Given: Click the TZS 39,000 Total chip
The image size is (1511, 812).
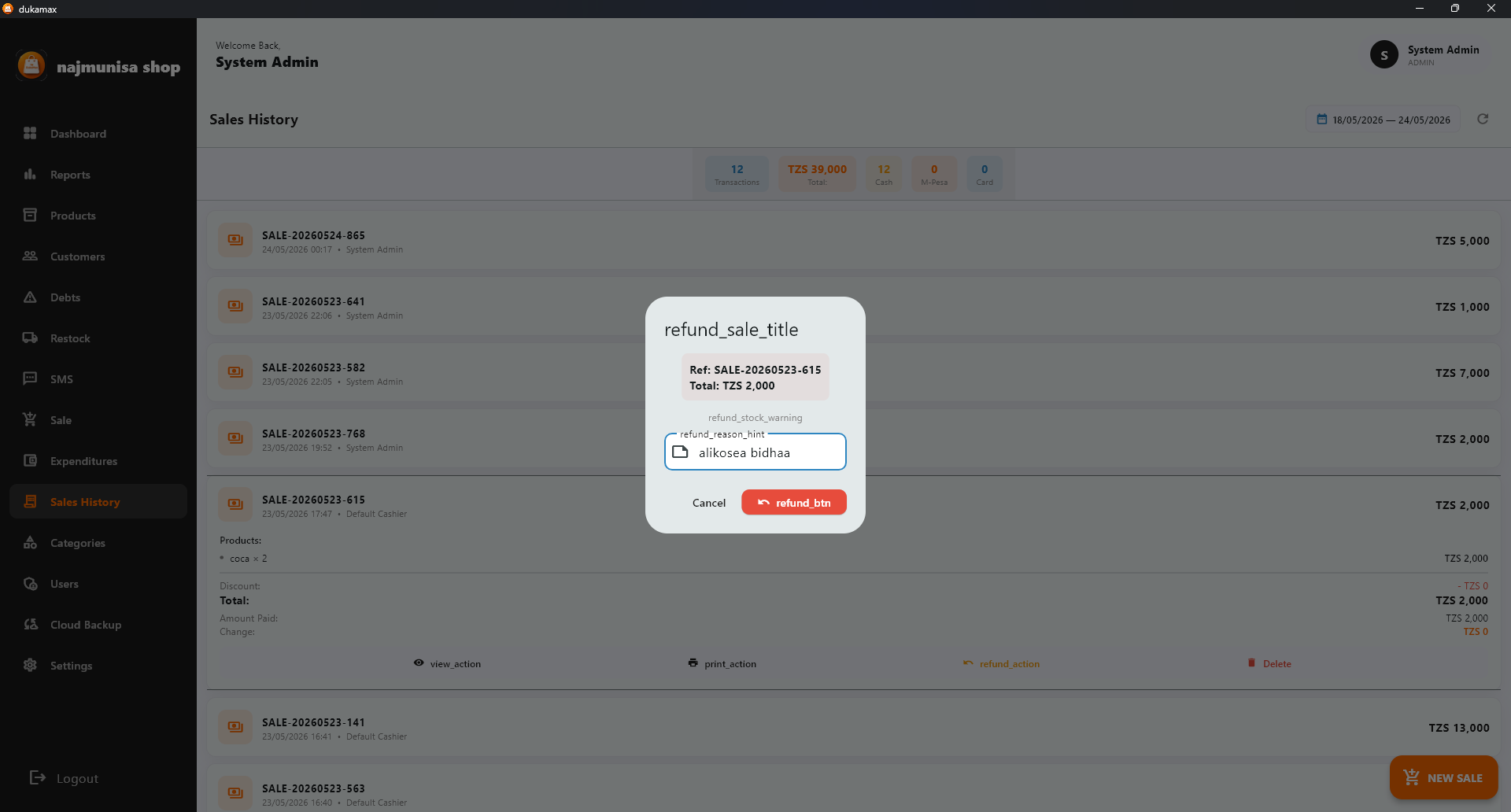Looking at the screenshot, I should [817, 174].
